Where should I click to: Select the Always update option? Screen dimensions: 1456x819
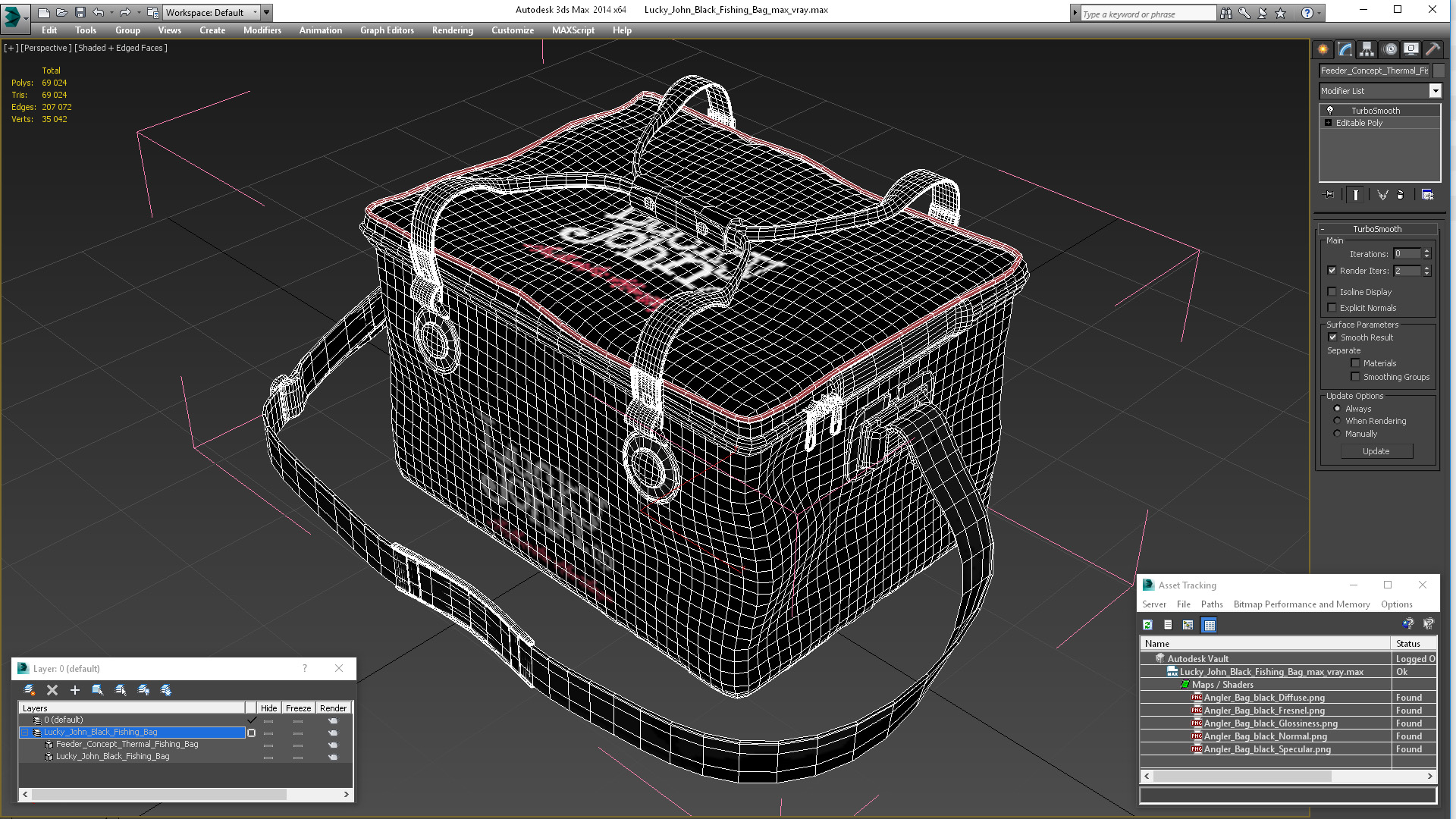point(1338,409)
